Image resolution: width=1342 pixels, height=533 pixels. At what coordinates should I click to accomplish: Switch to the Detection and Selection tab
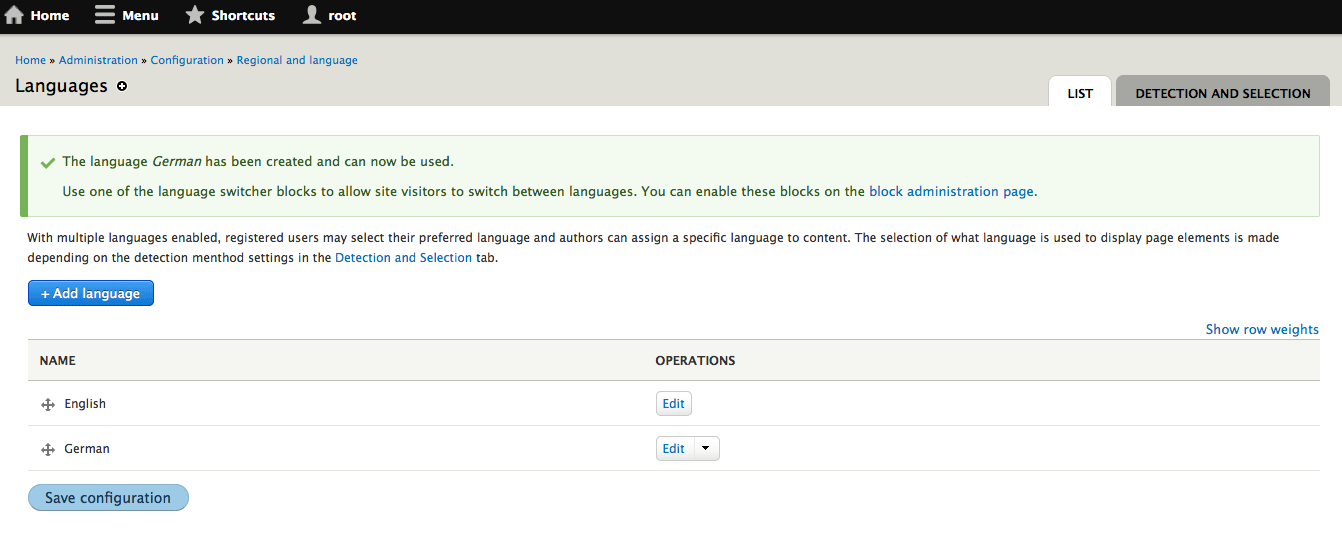1222,93
